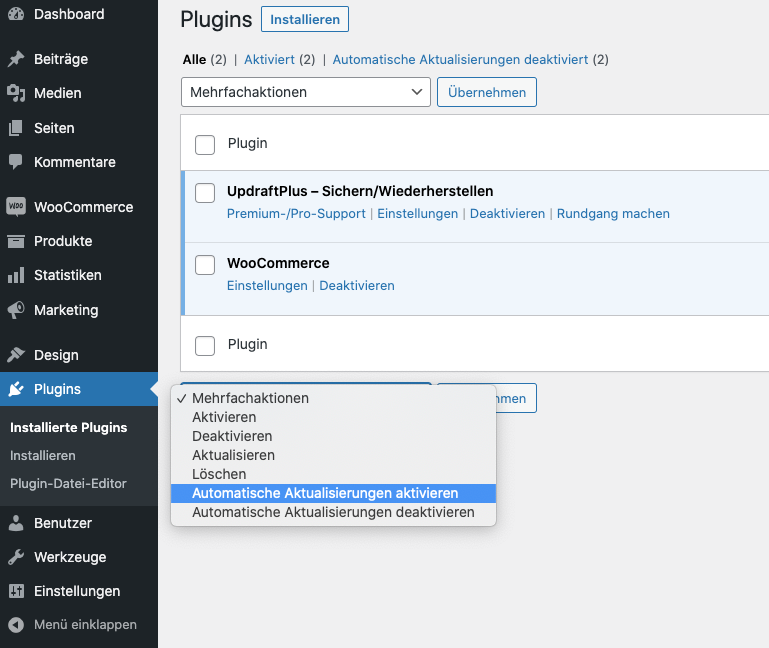Go to Seiten in the sidebar
Image resolution: width=769 pixels, height=648 pixels.
[79, 128]
